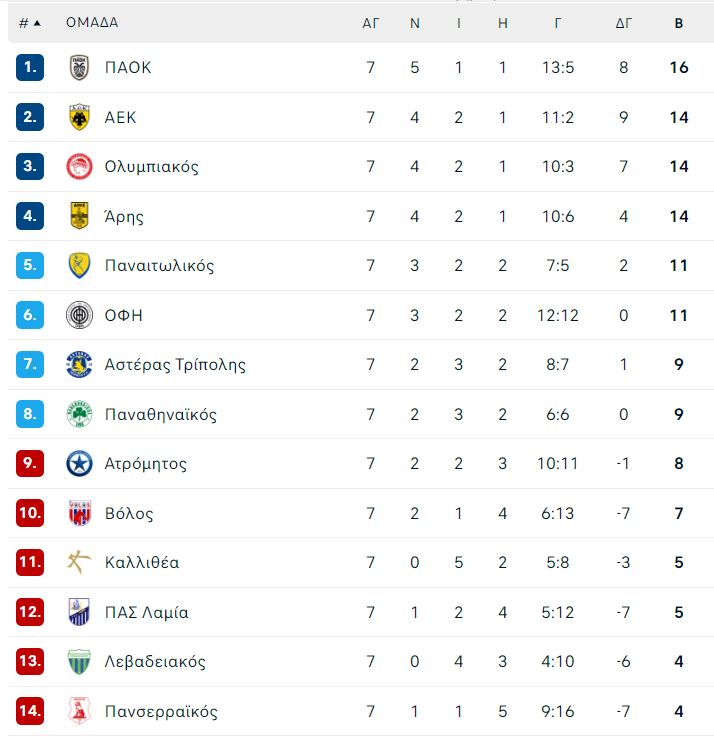Click the red position badge 14.
The image size is (714, 743).
tap(30, 711)
